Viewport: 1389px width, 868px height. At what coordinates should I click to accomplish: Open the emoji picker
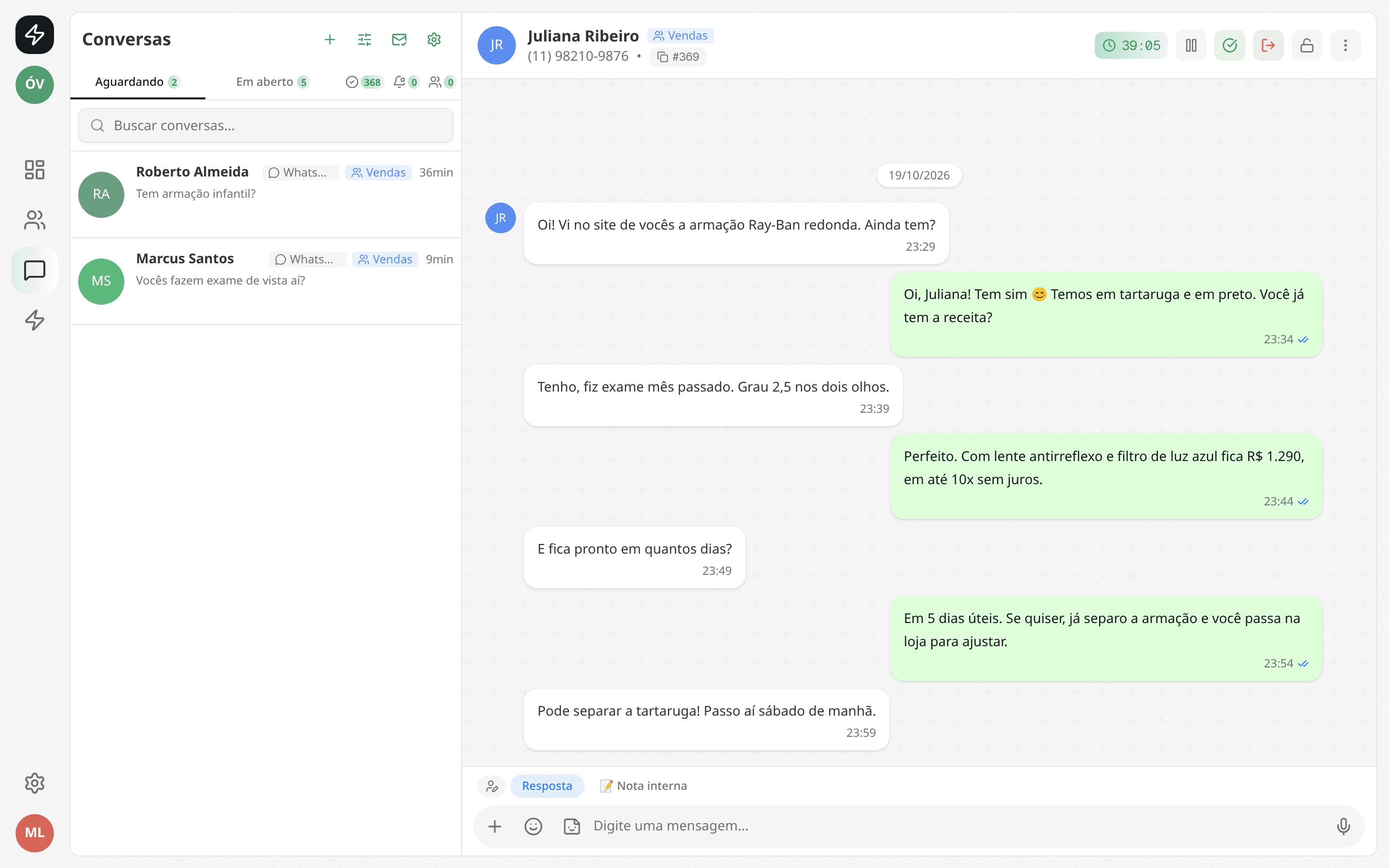533,826
